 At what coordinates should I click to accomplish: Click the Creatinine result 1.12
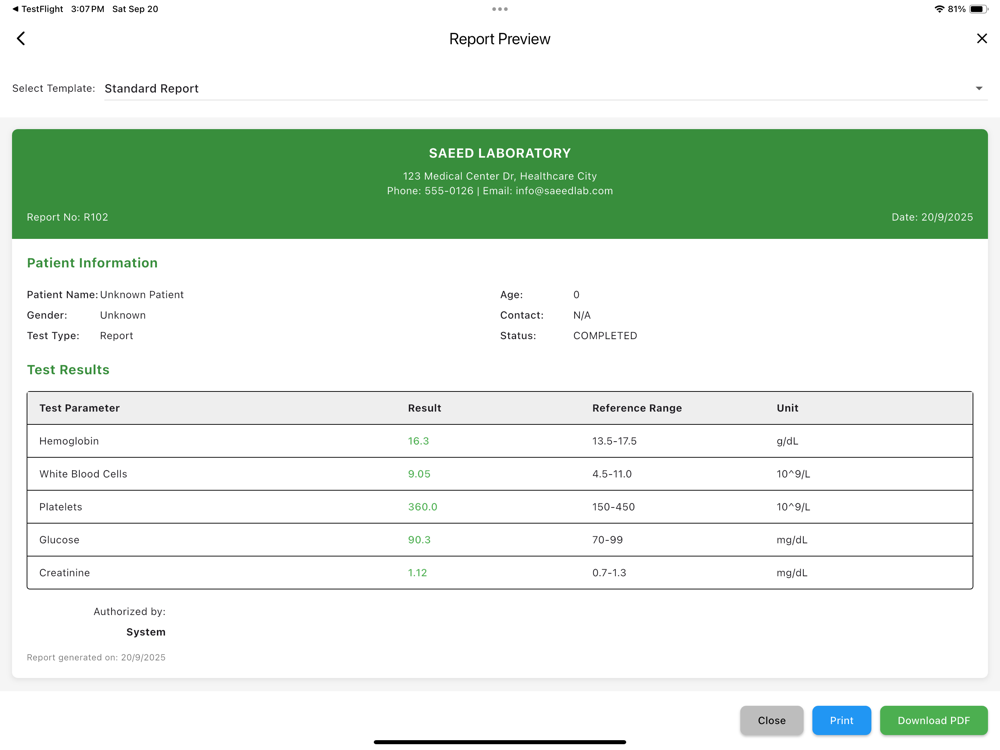coord(417,573)
